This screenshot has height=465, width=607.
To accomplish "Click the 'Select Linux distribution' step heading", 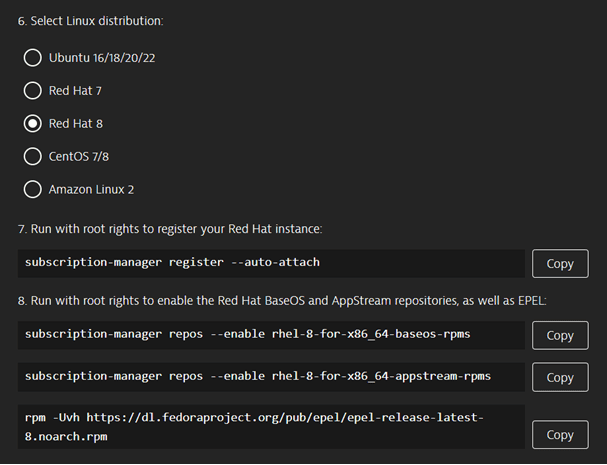I will pyautogui.click(x=90, y=20).
